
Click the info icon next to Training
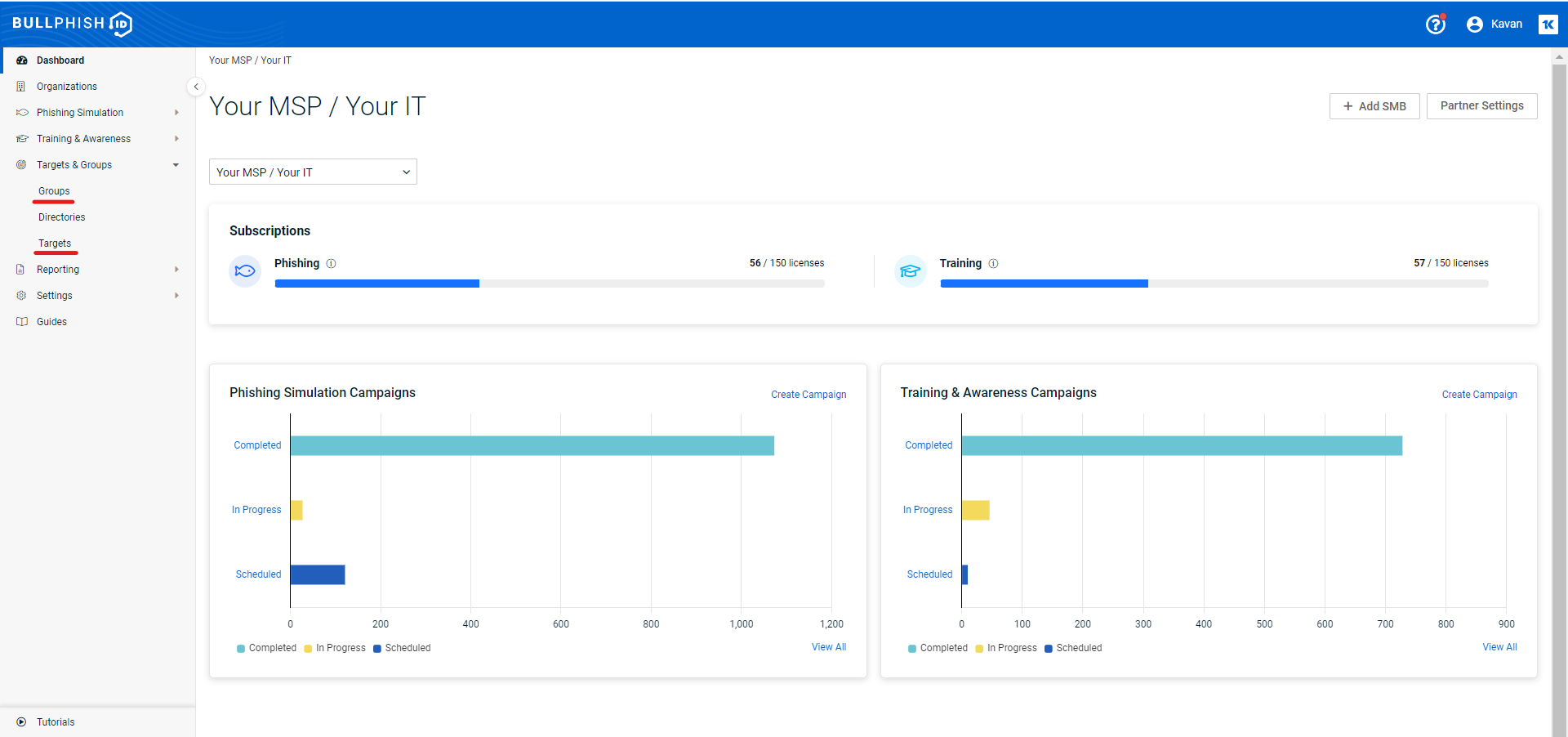point(994,263)
